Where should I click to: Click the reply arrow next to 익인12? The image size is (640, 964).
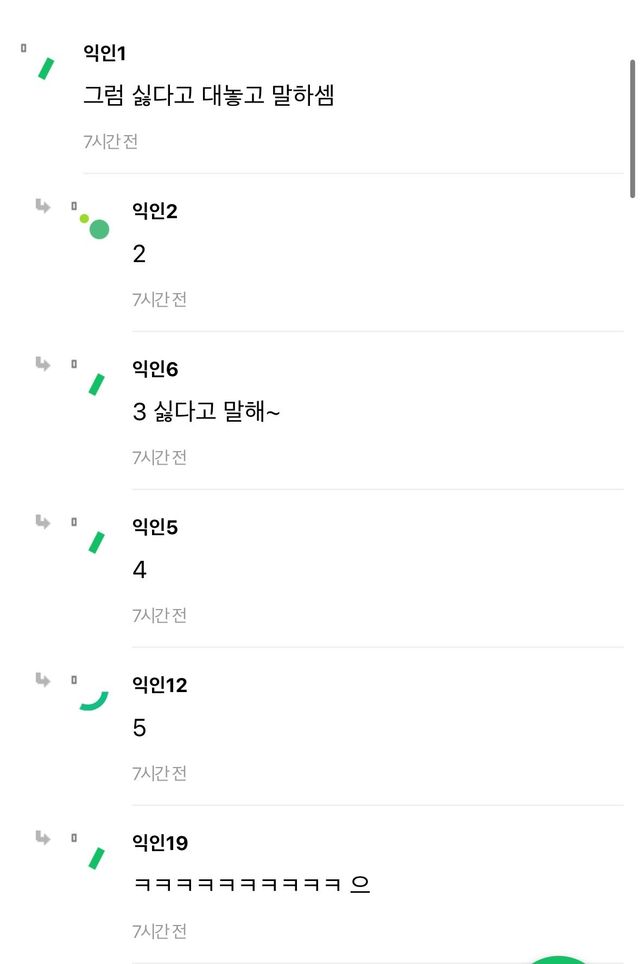[x=43, y=680]
